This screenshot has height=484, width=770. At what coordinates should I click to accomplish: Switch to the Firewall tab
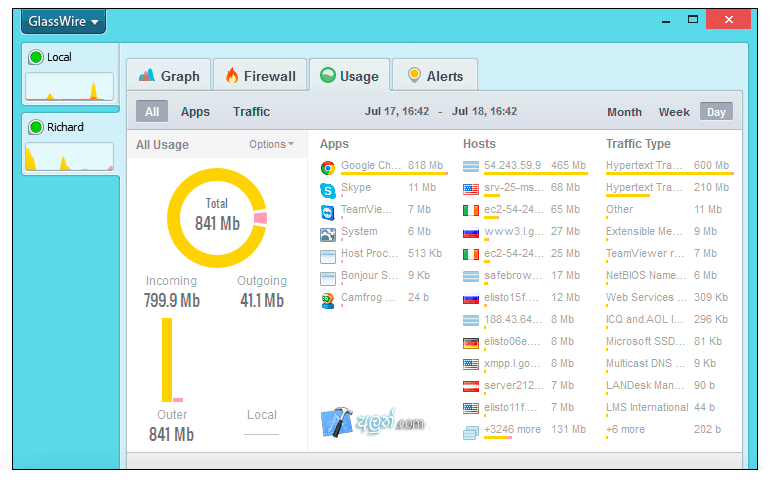point(260,76)
